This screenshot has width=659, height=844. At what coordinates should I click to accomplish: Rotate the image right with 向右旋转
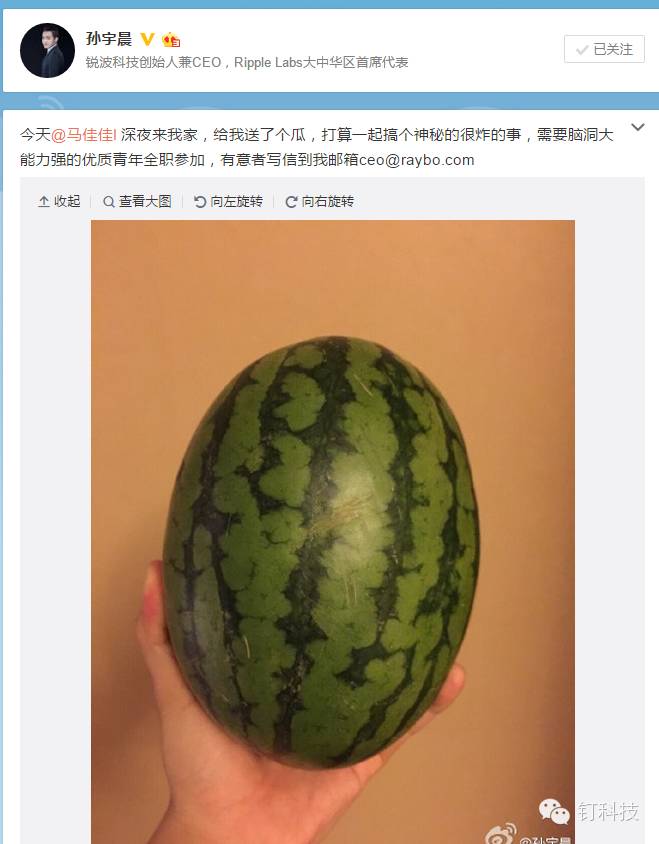pyautogui.click(x=319, y=201)
